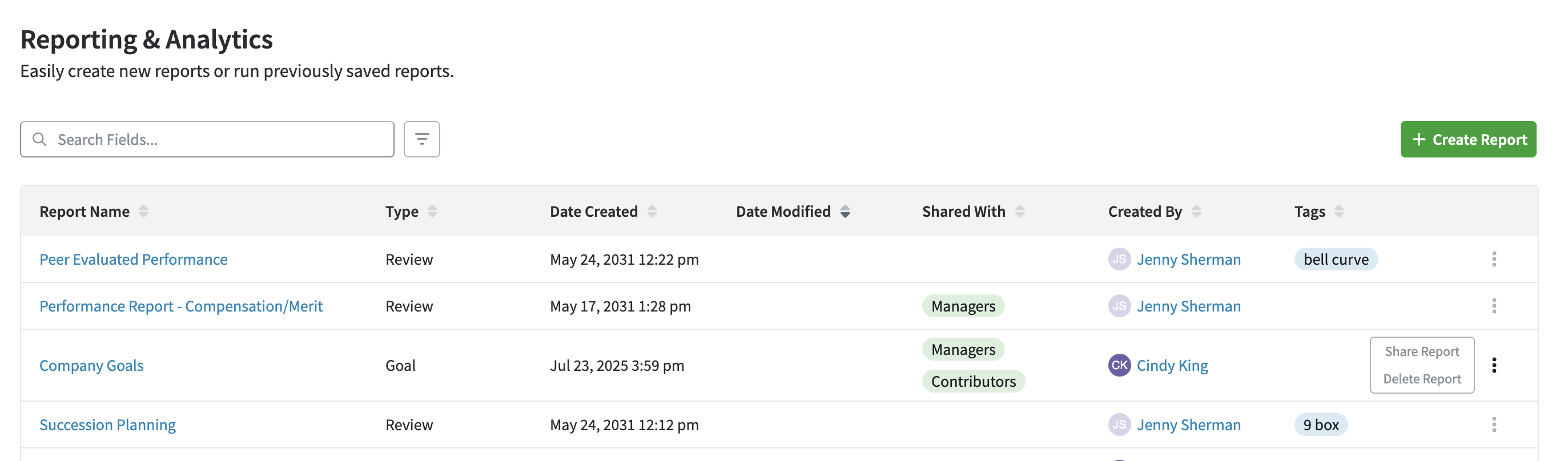Image resolution: width=1568 pixels, height=461 pixels.
Task: Choose Delete Report in the popup menu
Action: [1421, 379]
